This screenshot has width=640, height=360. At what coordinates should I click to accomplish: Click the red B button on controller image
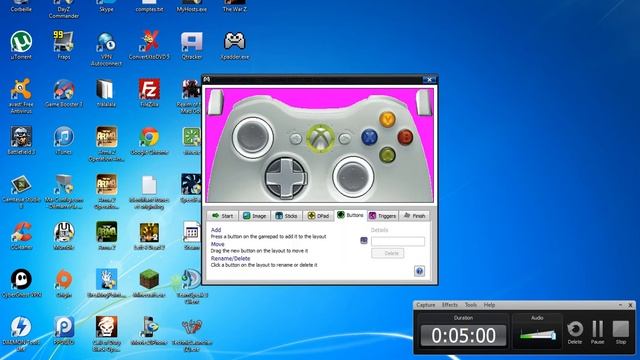[x=405, y=137]
